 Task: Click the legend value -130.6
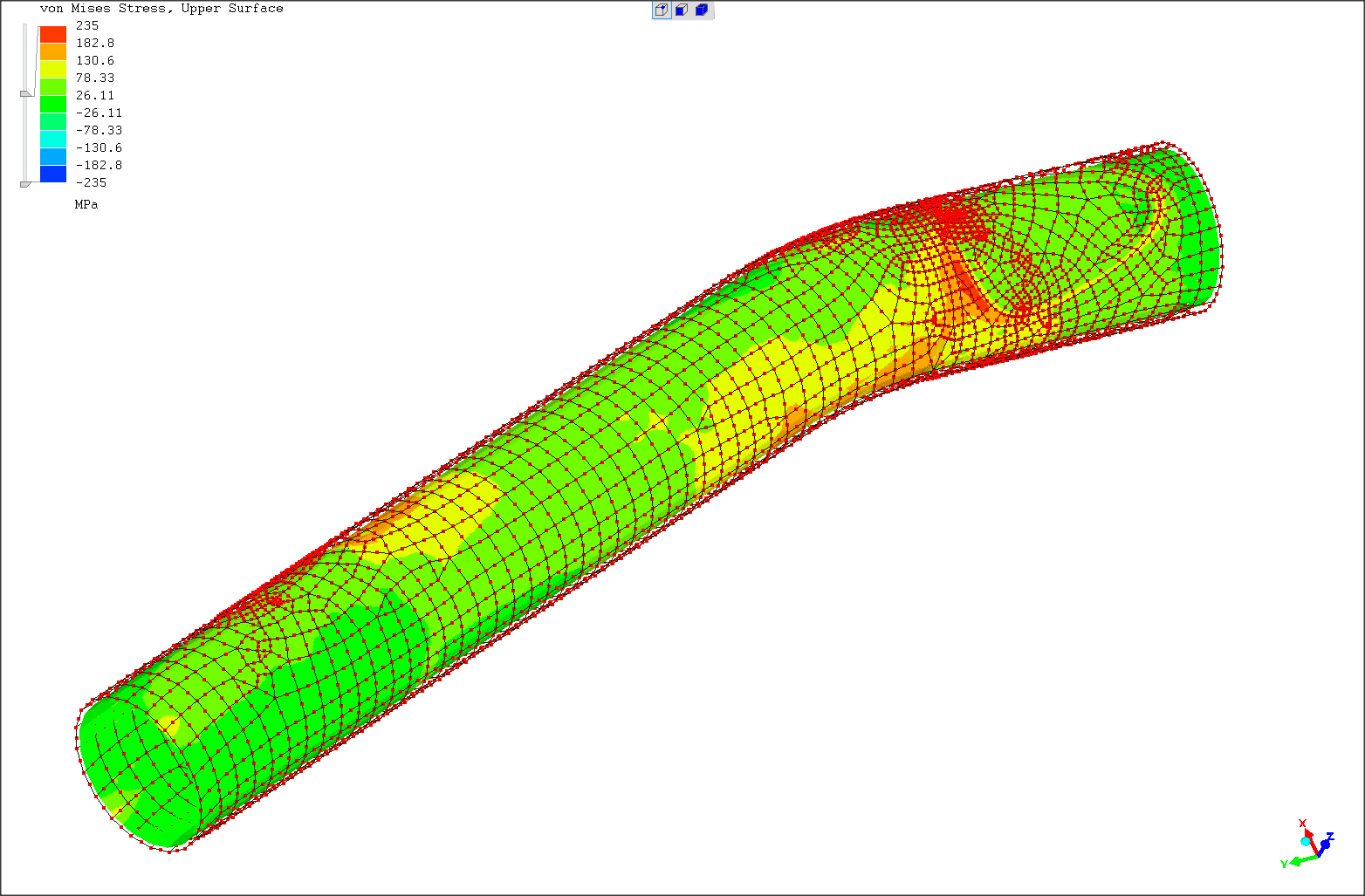[99, 147]
